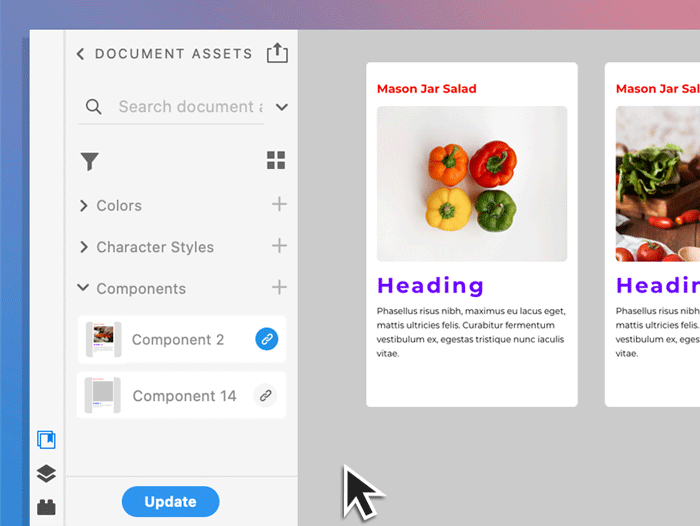This screenshot has height=526, width=700.
Task: Switch to grid view icon
Action: pos(276,161)
